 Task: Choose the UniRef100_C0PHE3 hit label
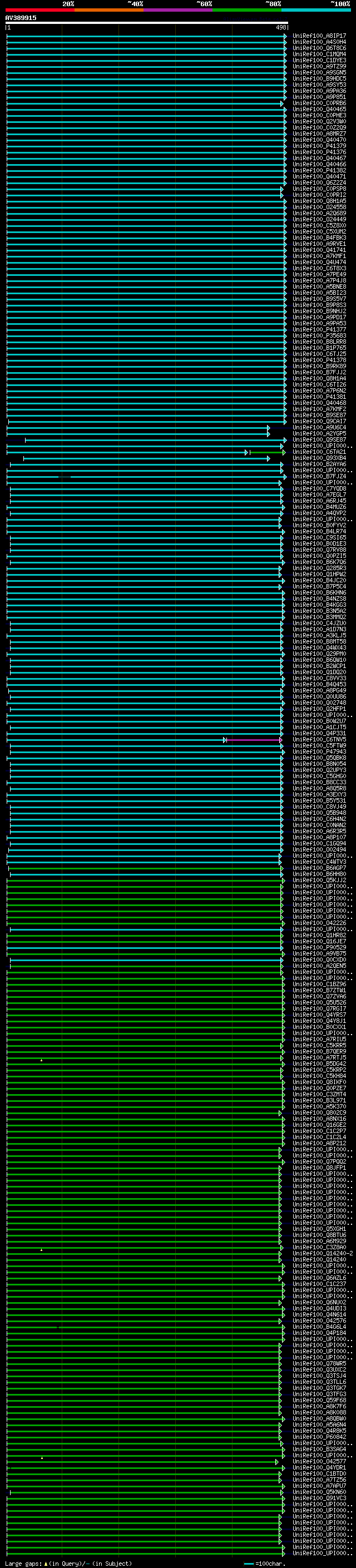[319, 116]
